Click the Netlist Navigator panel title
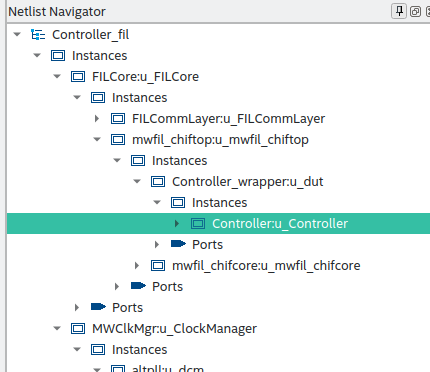430x372 pixels. [57, 12]
